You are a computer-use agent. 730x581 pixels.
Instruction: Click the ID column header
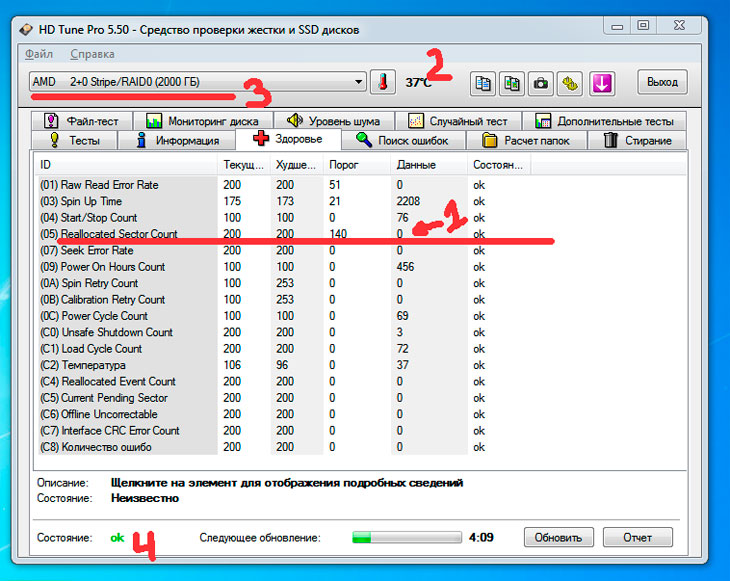(126, 165)
